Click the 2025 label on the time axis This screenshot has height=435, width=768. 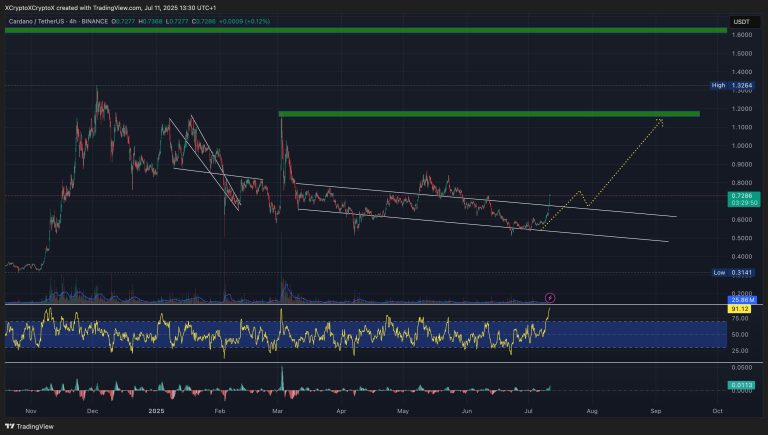point(158,411)
